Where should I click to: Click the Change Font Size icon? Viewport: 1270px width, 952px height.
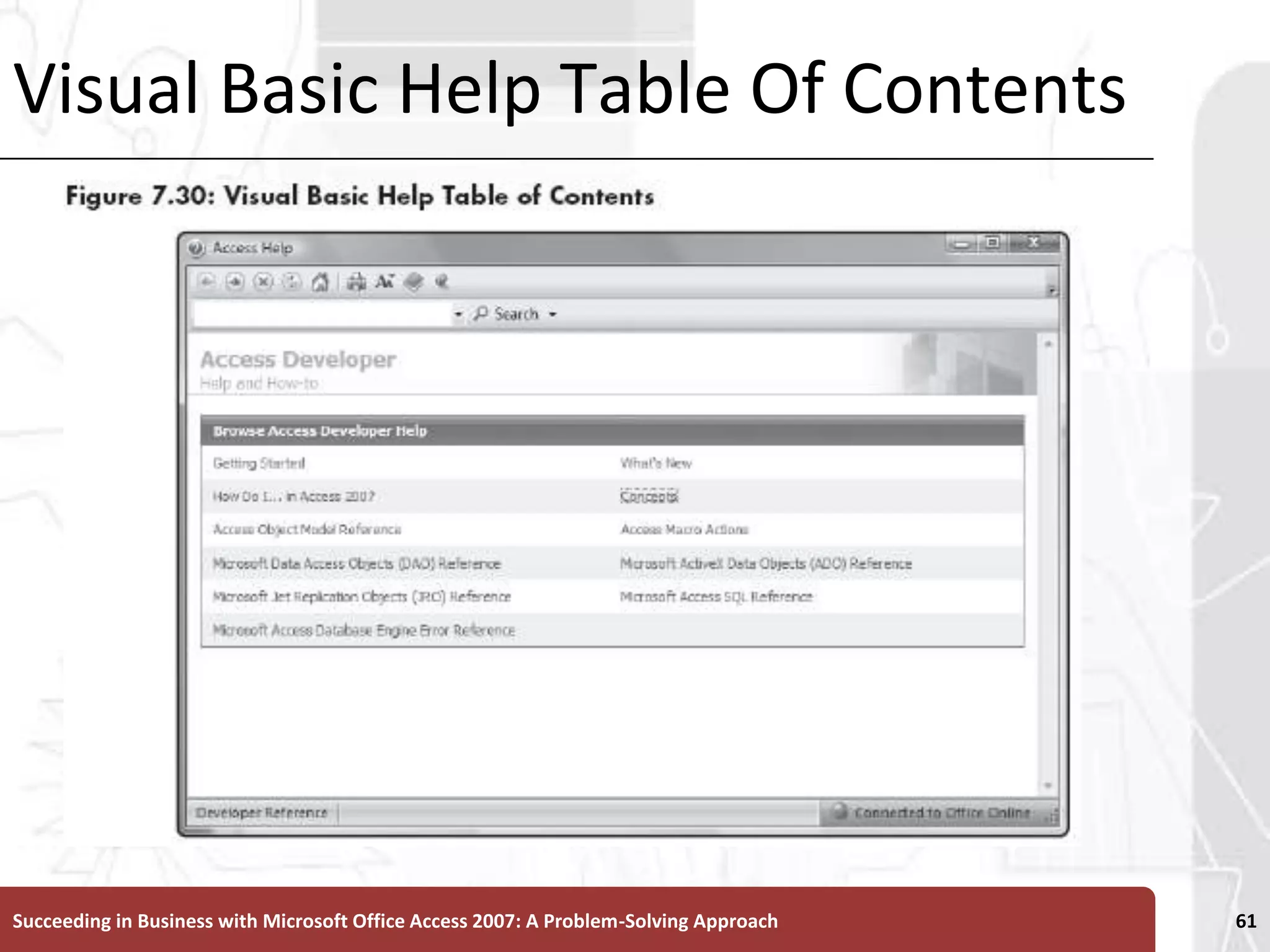(x=384, y=282)
